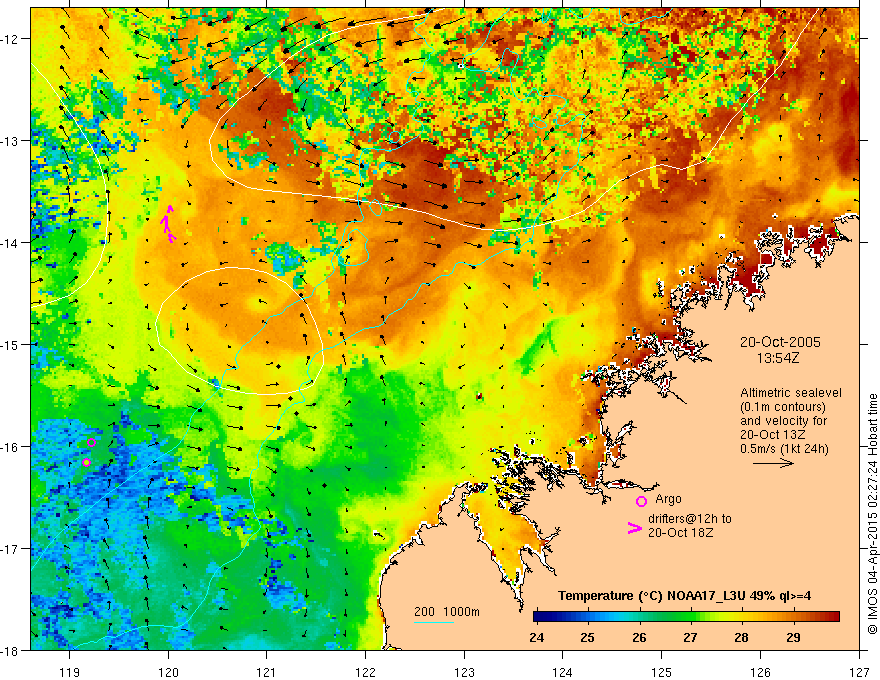
Task: Click the colorbar tick label "26"
Action: point(639,637)
